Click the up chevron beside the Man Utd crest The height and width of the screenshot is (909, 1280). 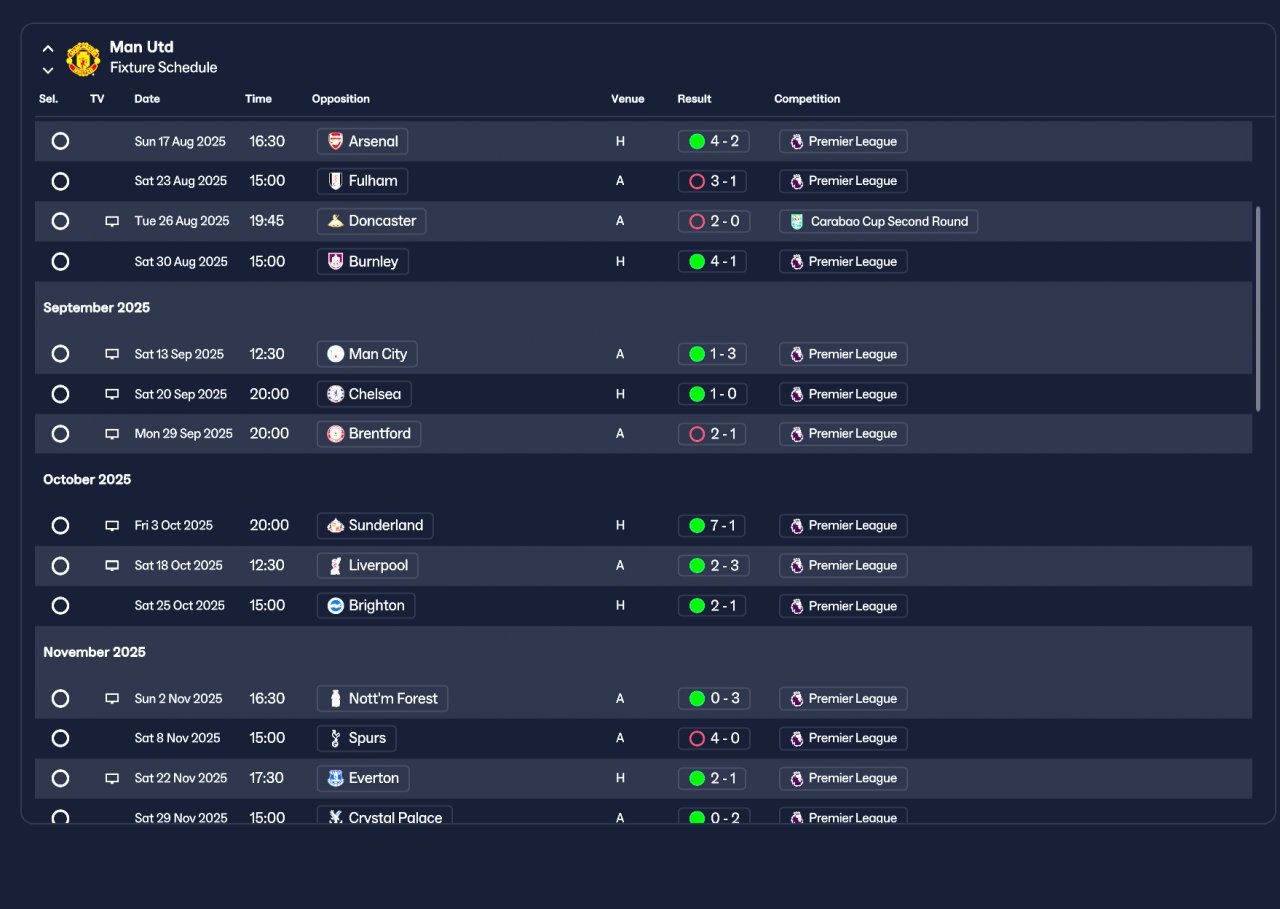(48, 48)
